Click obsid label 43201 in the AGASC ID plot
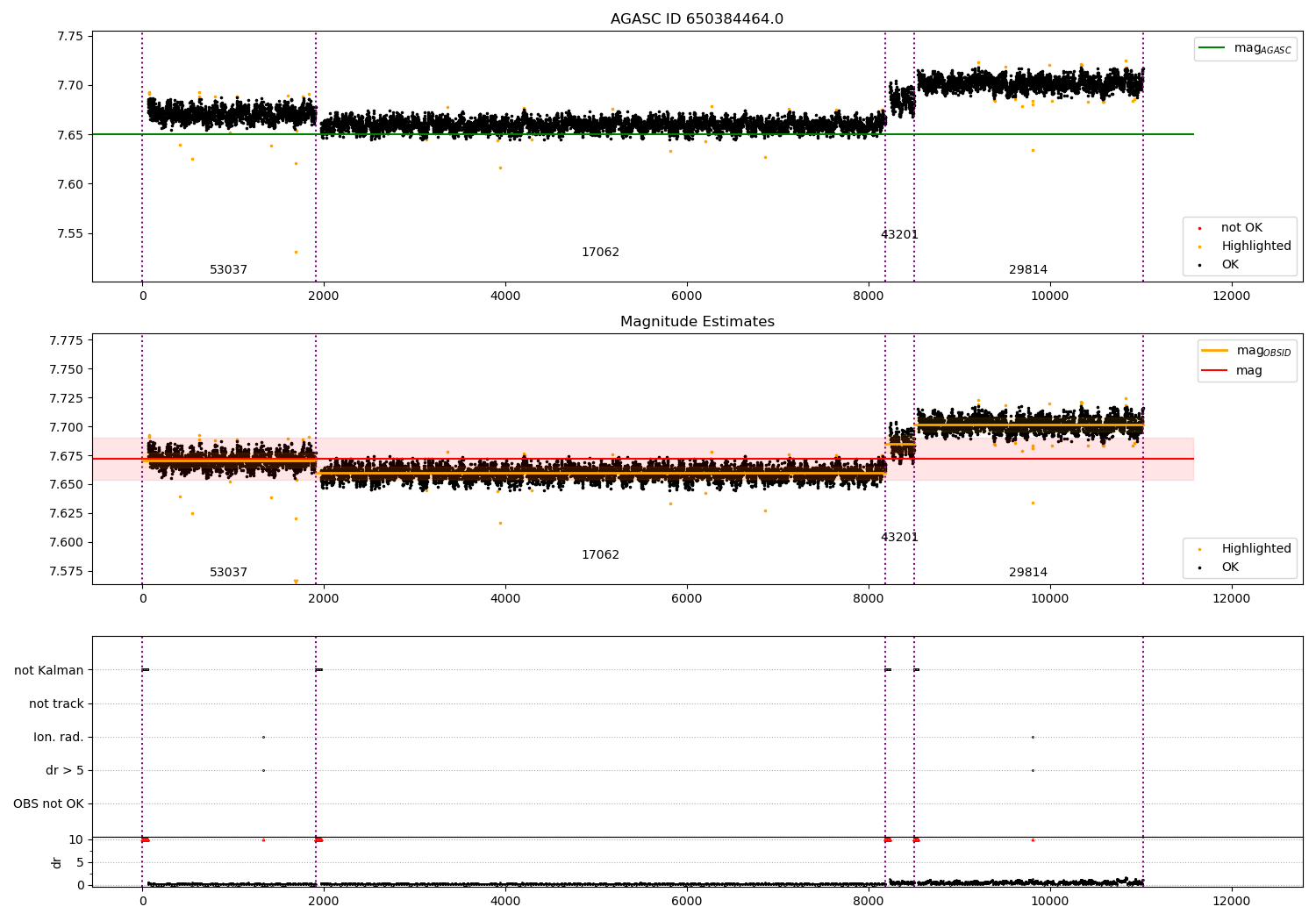1316x921 pixels. pos(899,235)
